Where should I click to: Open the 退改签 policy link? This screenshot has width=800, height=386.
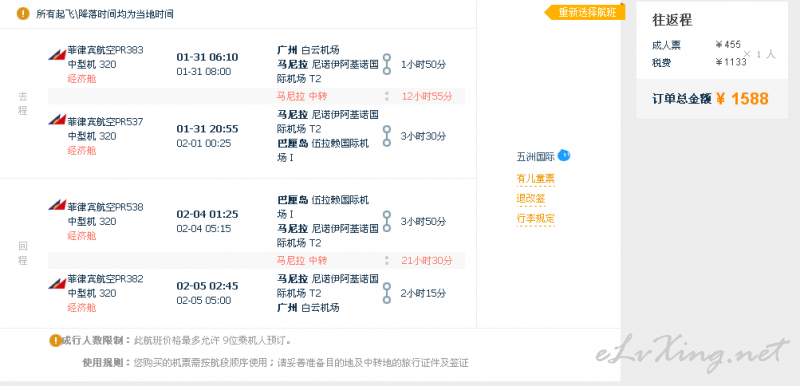click(531, 199)
